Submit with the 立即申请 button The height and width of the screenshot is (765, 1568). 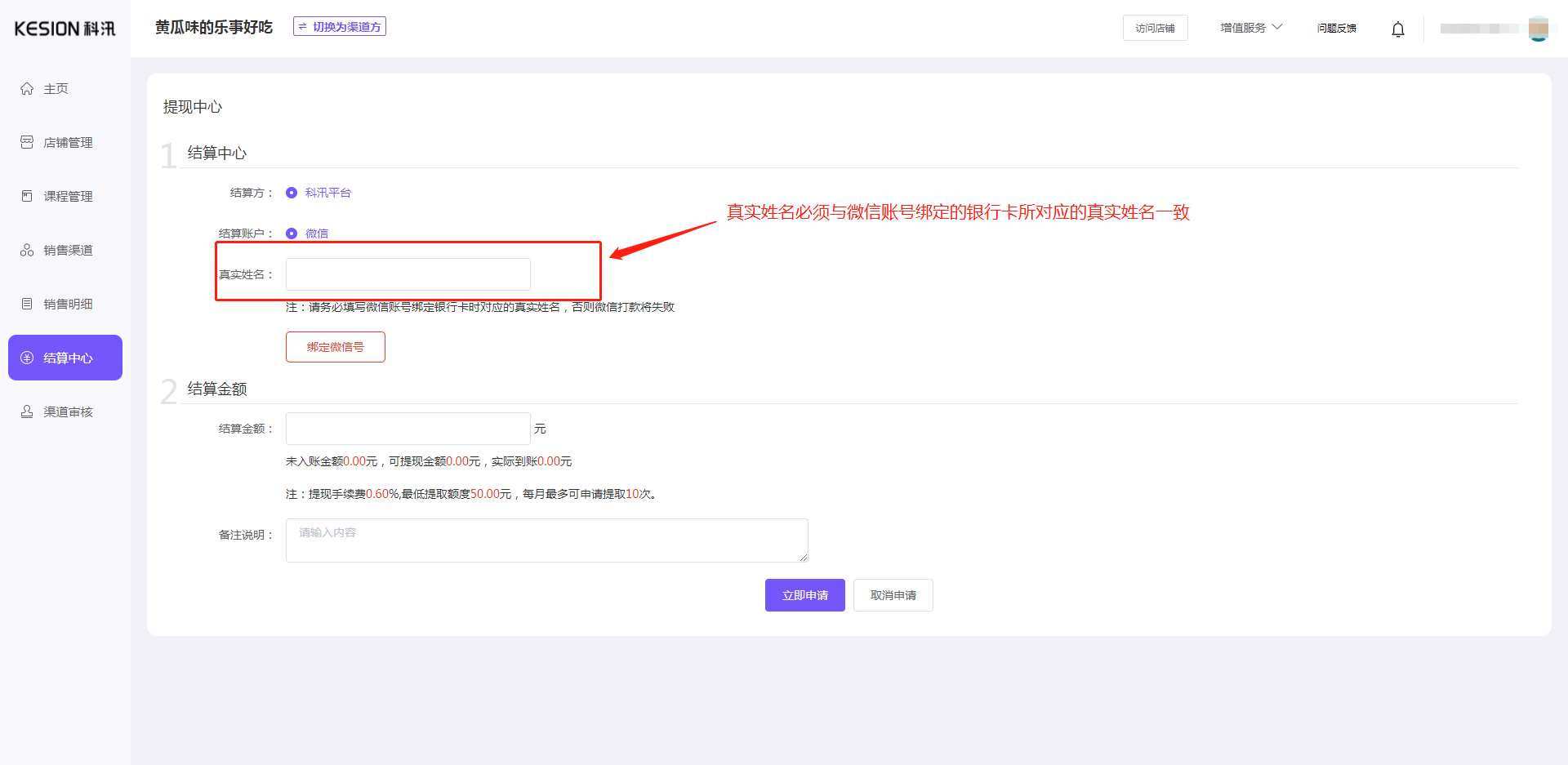(x=804, y=595)
